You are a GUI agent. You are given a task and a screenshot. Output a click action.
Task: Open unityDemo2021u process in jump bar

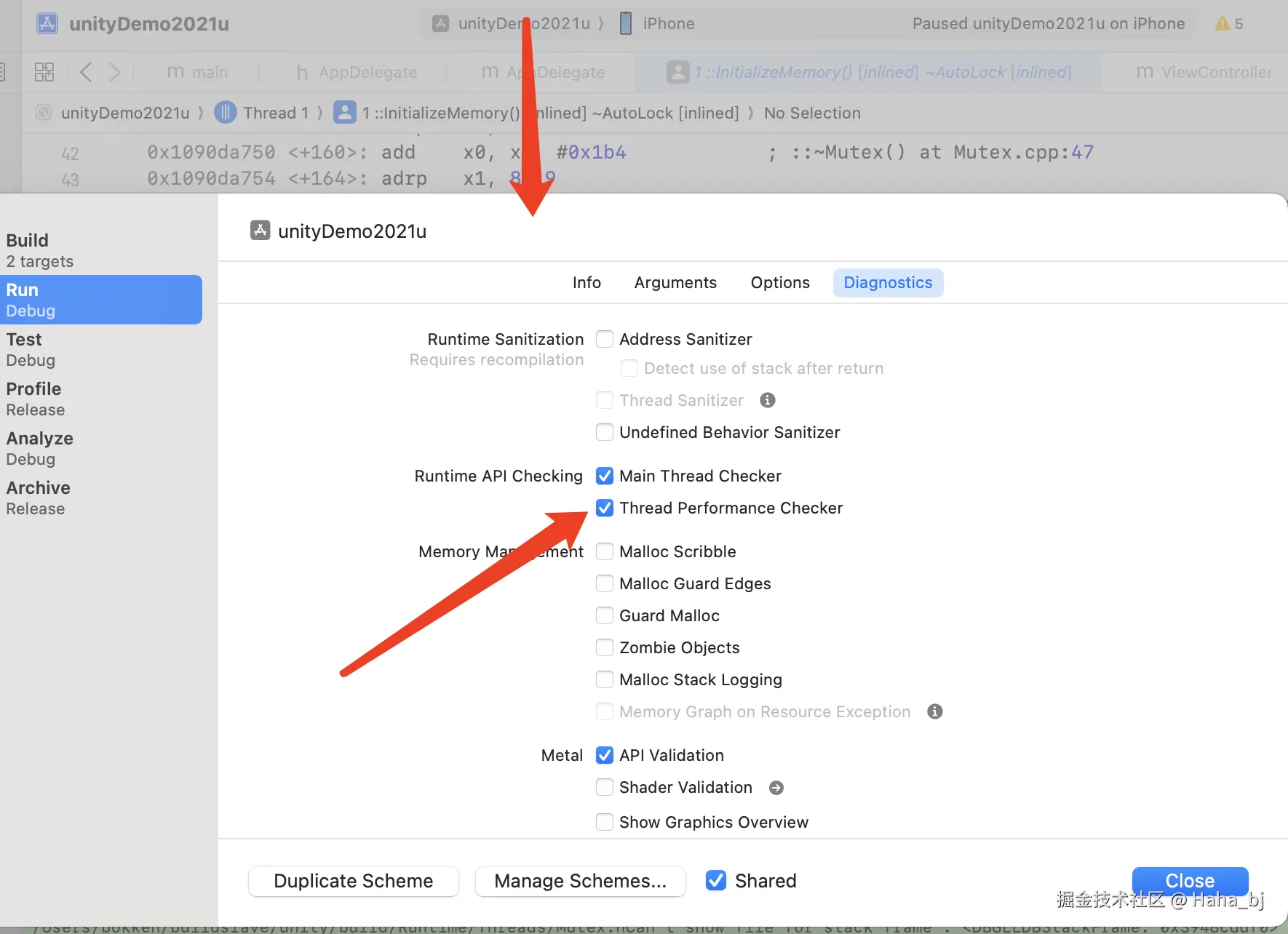(114, 113)
